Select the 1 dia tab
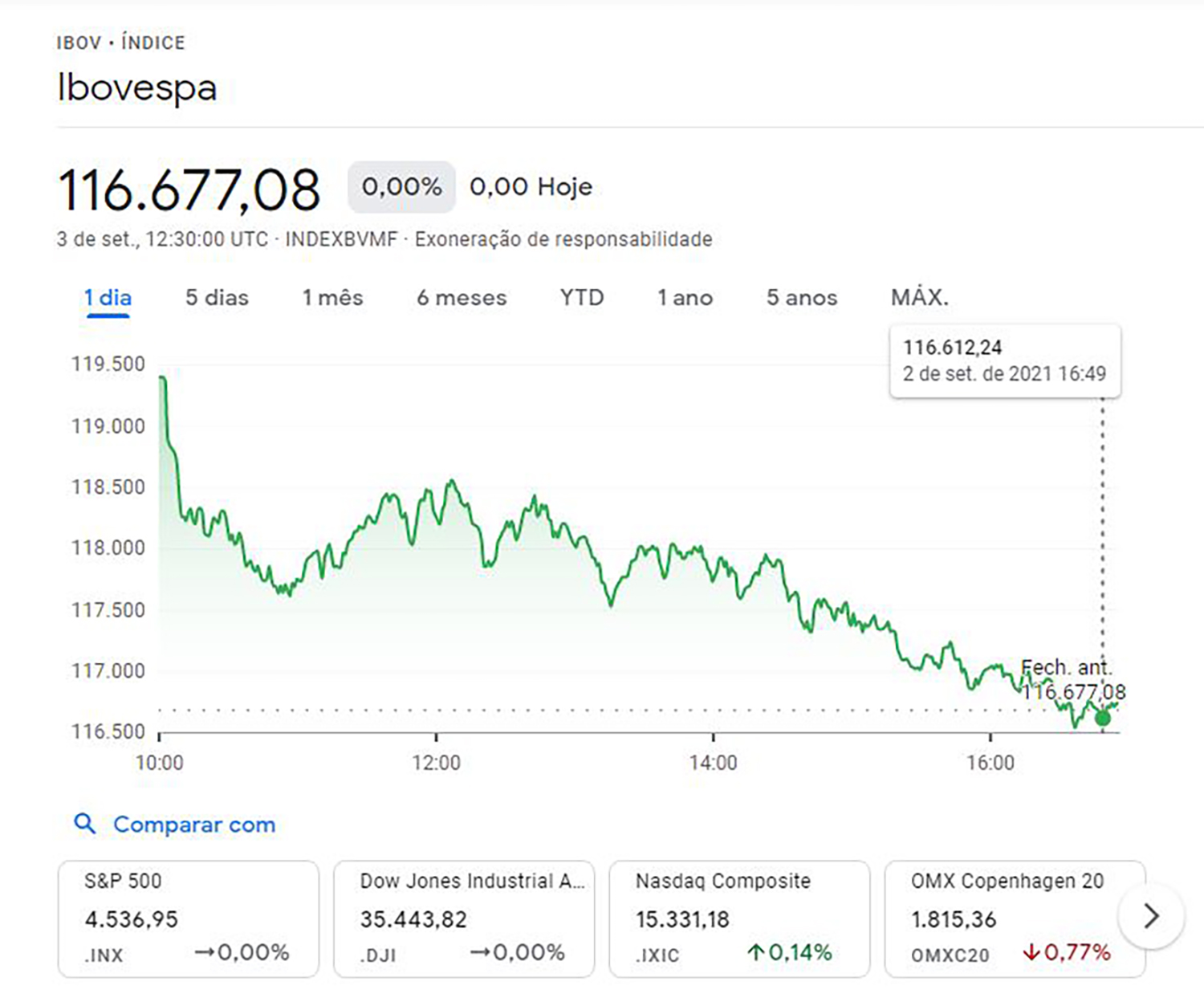This screenshot has width=1204, height=998. [108, 298]
